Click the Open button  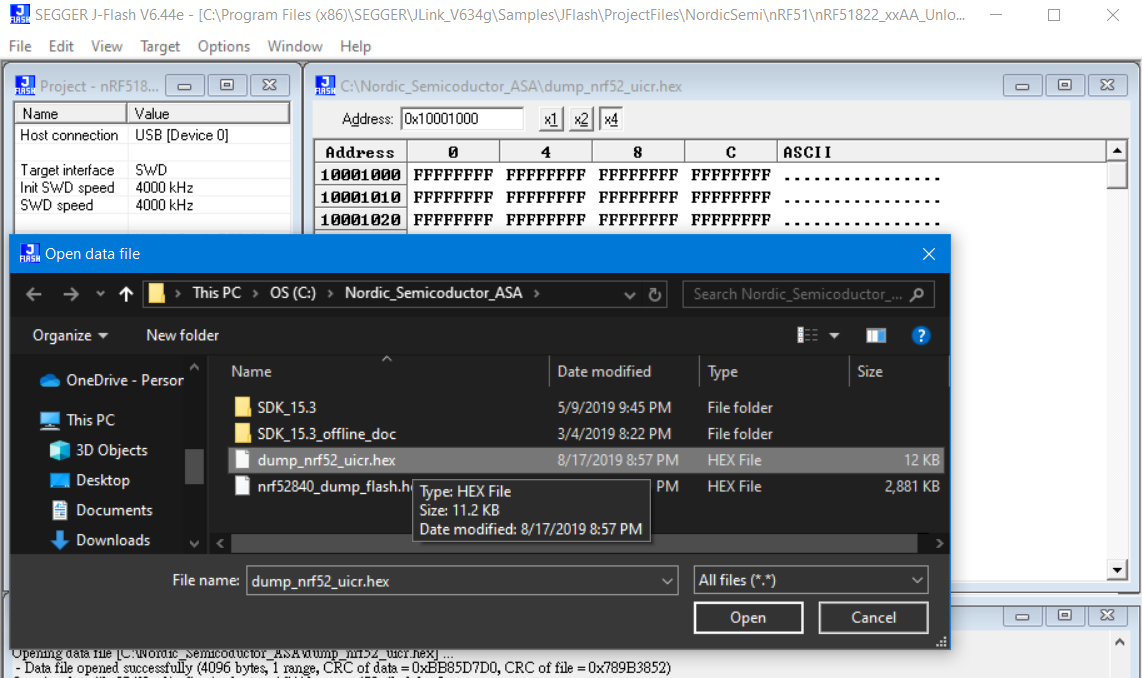747,618
